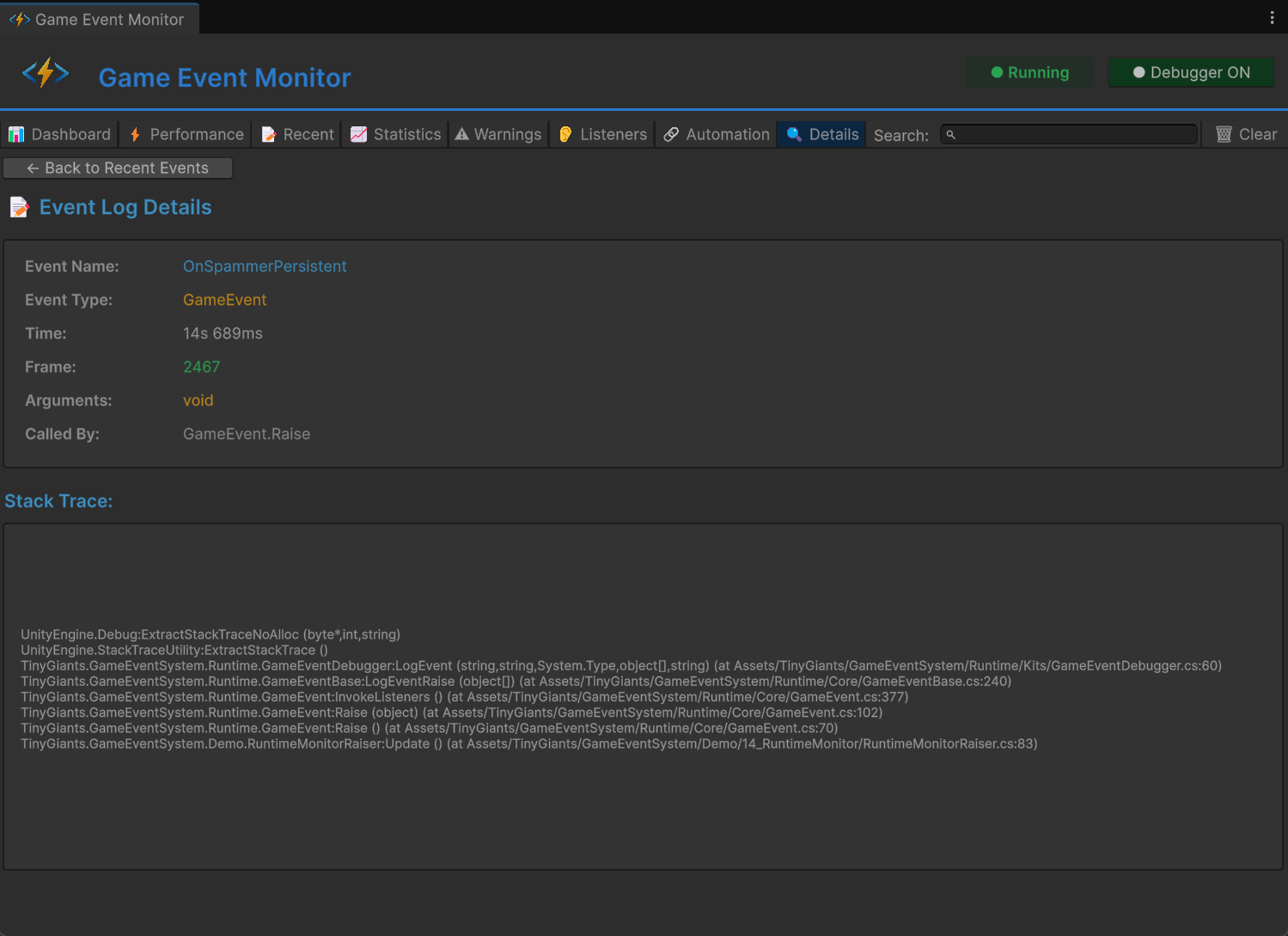Screen dimensions: 1288x936
Task: Click the Event Log Details document icon
Action: 19,206
